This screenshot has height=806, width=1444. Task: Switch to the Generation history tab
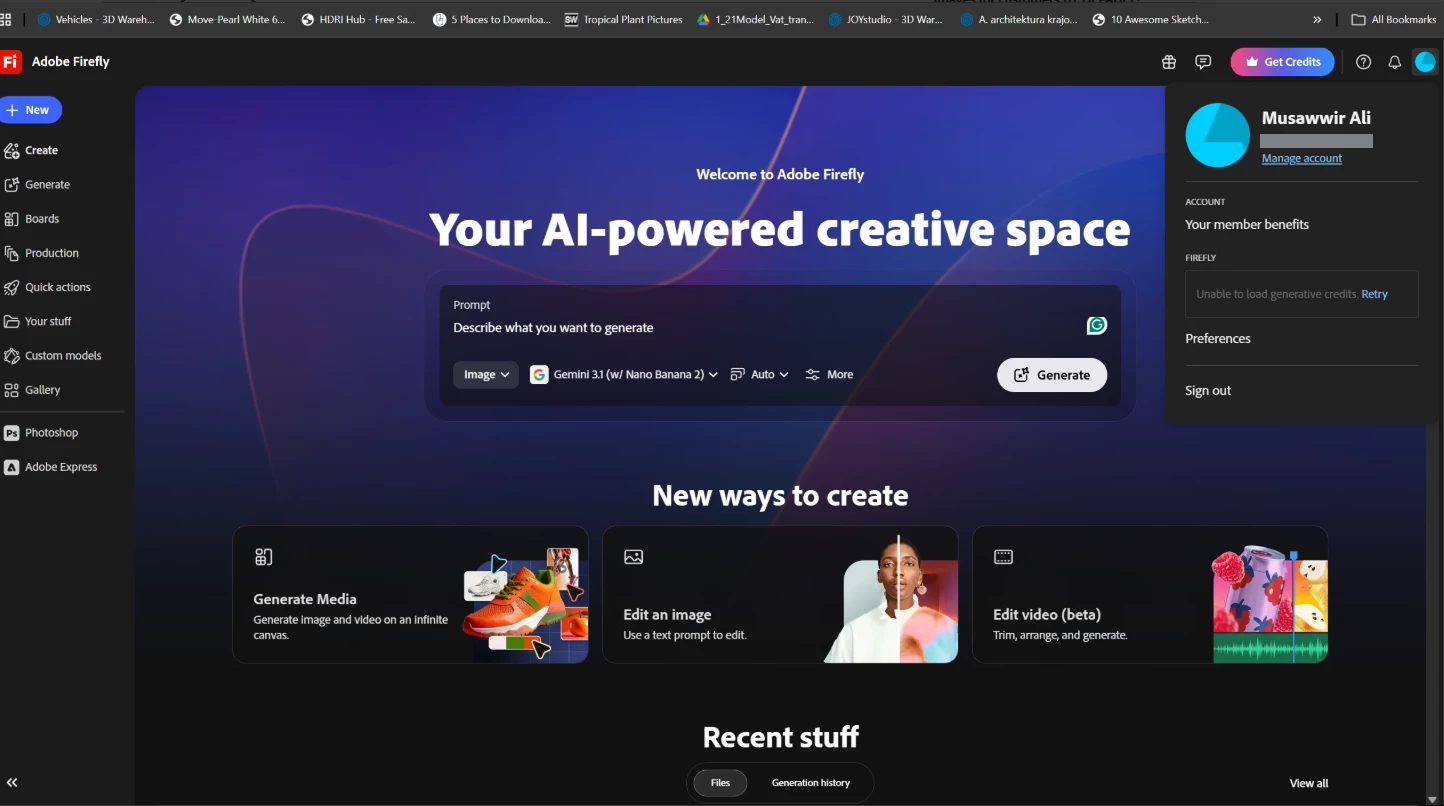[811, 783]
